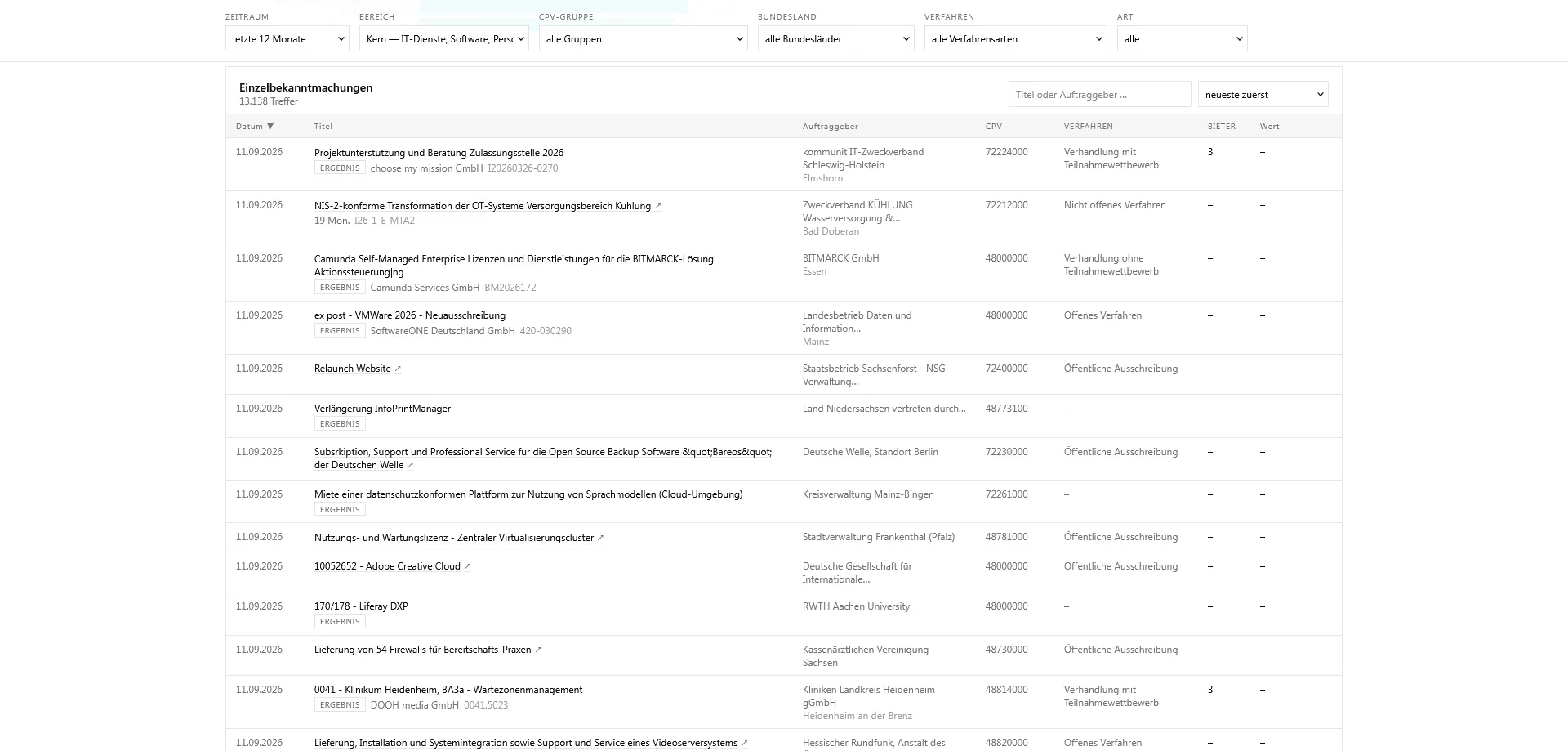The height and width of the screenshot is (751, 1568).
Task: Open the Camunda Self-Managed Enterprise Lizenzen notice
Action: click(x=514, y=266)
